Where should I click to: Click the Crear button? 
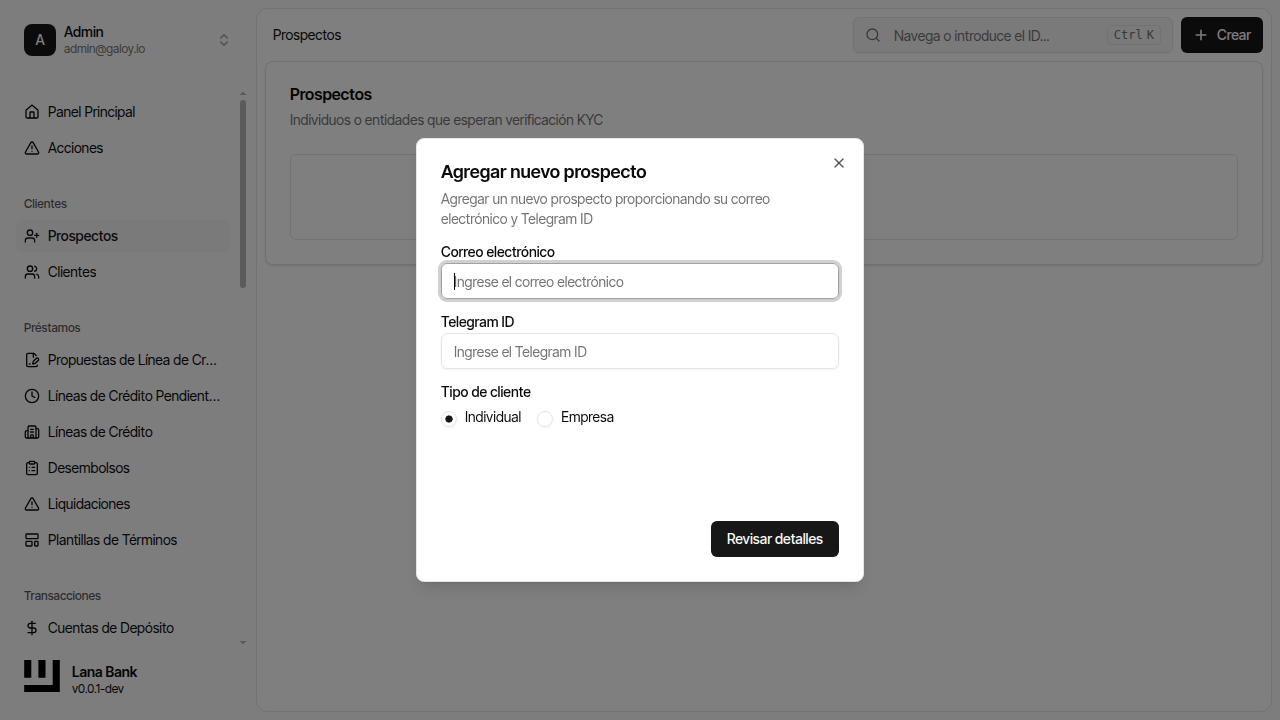coord(1221,34)
